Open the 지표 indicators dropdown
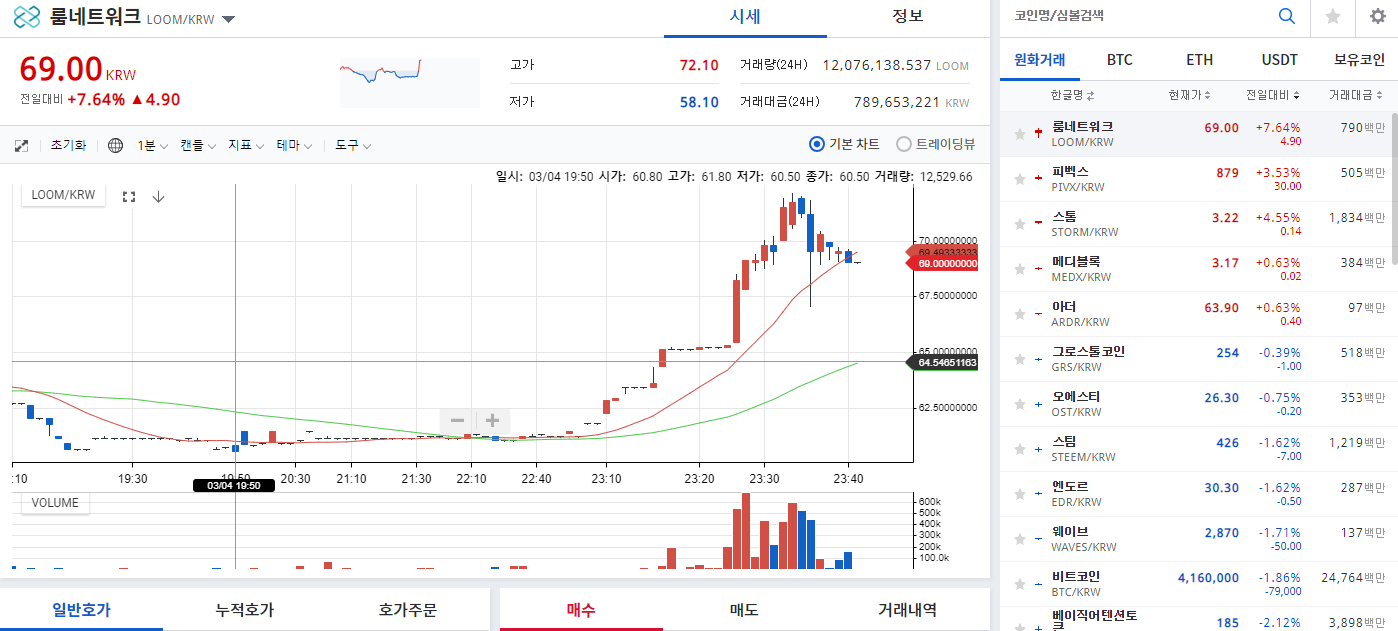The height and width of the screenshot is (631, 1398). click(x=246, y=145)
